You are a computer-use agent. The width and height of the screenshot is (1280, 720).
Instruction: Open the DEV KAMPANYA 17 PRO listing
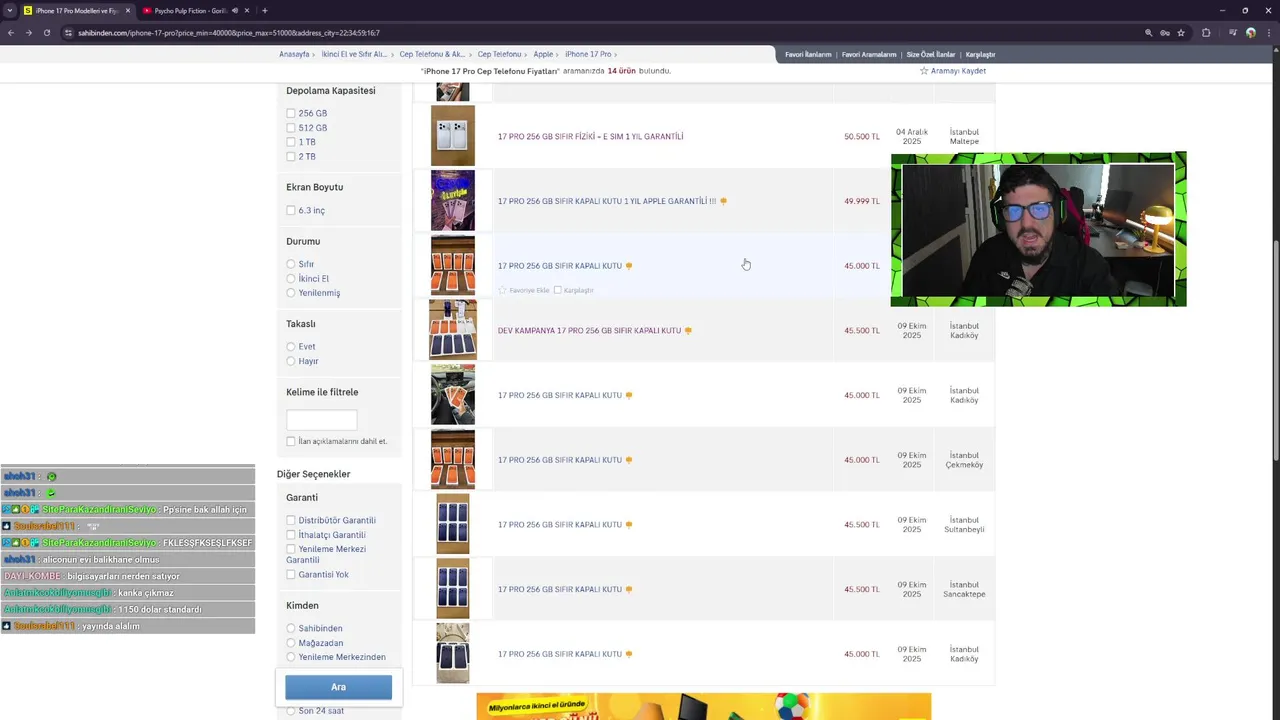(x=589, y=331)
